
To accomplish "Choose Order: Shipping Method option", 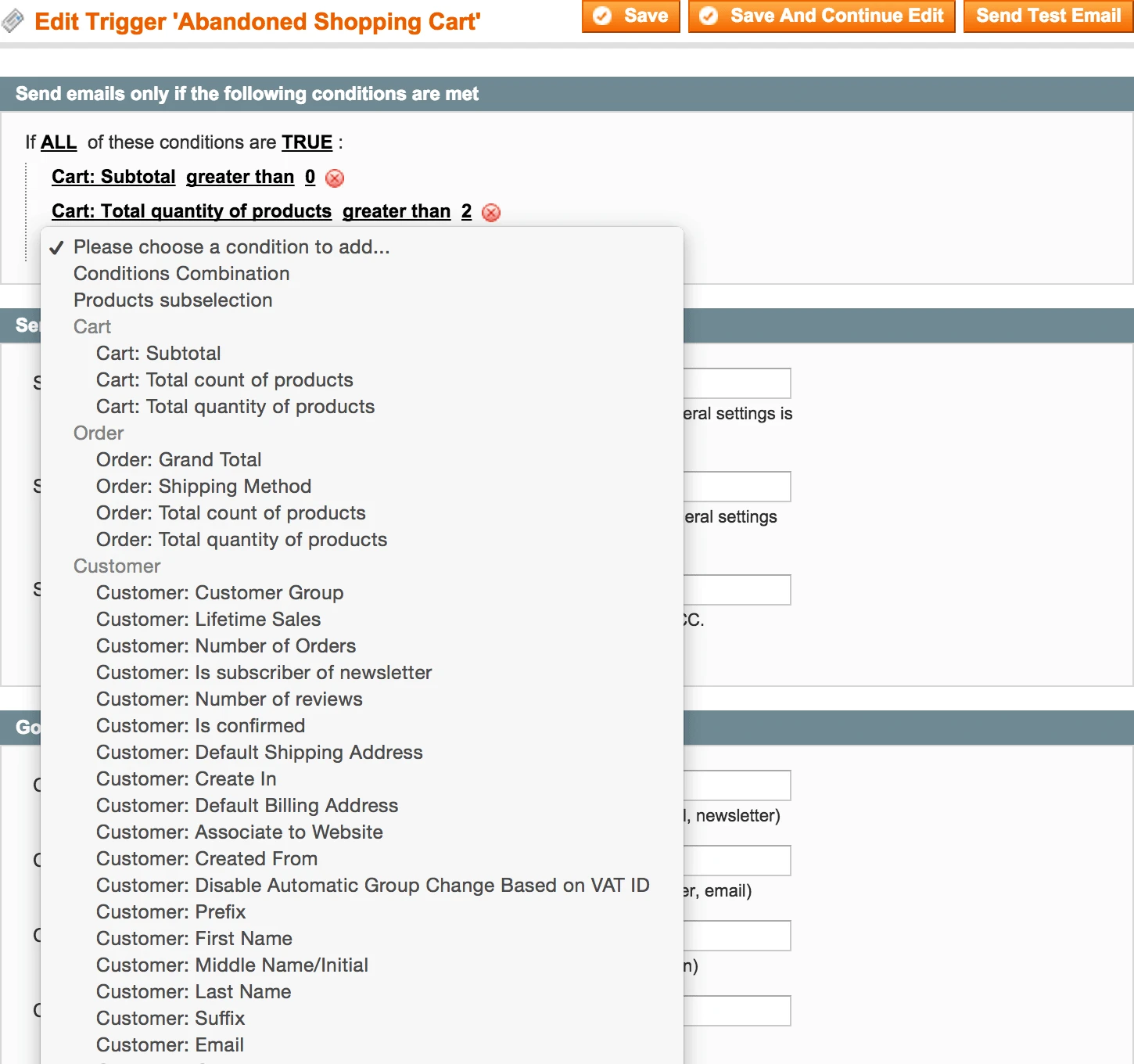I will pos(203,487).
